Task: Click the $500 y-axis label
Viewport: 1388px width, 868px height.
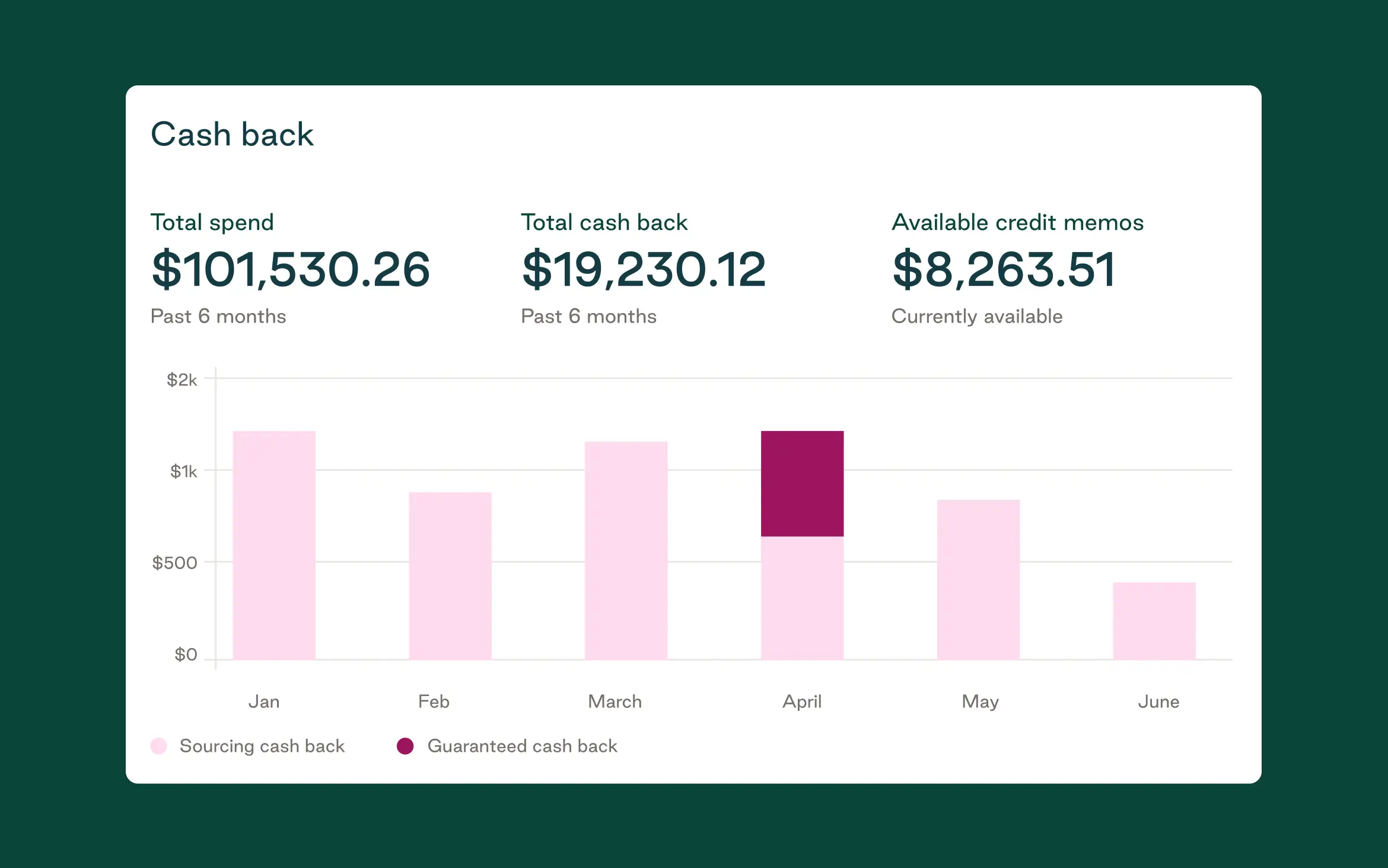Action: 174,563
